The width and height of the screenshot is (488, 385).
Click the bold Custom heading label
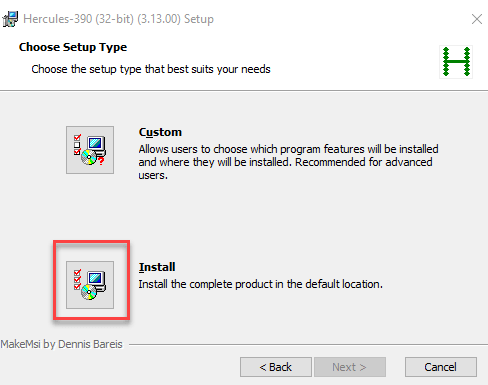coord(160,132)
